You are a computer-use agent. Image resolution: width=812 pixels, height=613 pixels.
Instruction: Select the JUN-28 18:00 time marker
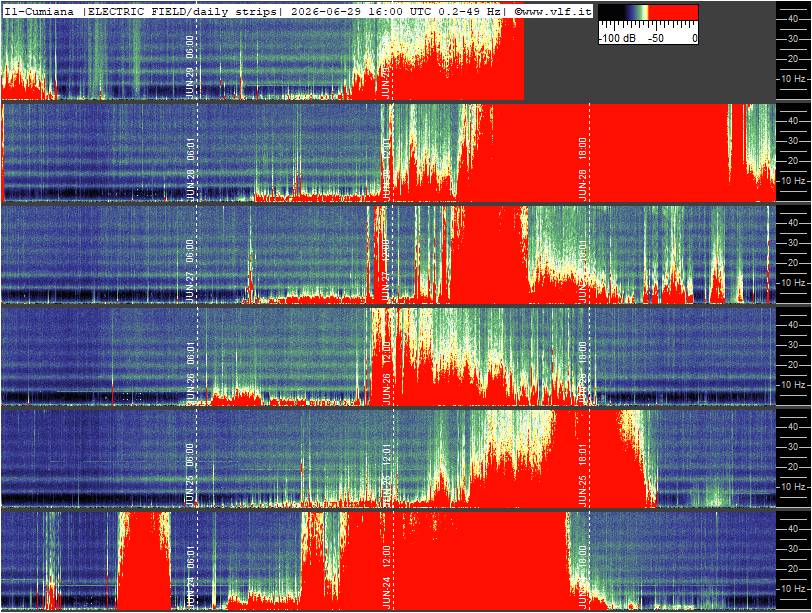582,169
